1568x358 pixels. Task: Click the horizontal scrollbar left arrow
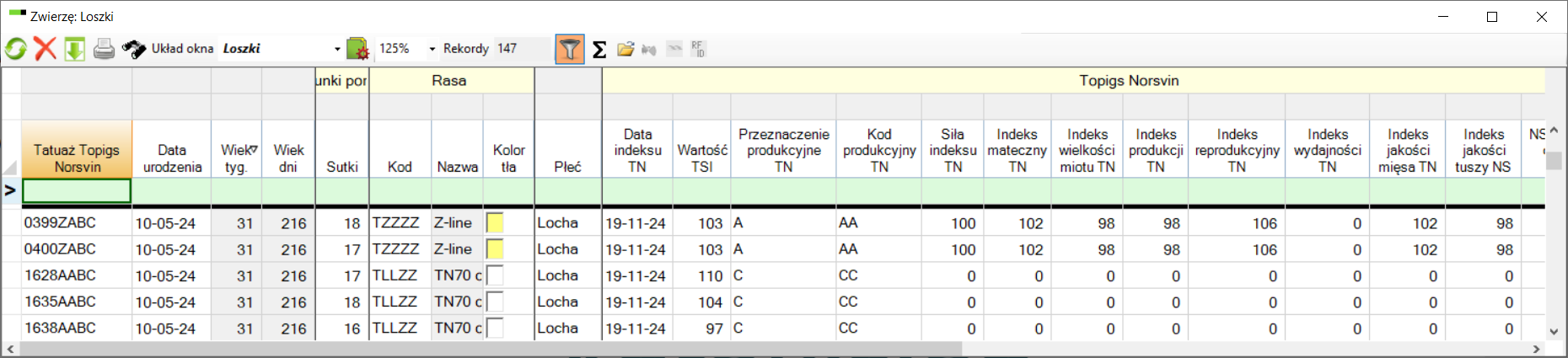[x=10, y=349]
